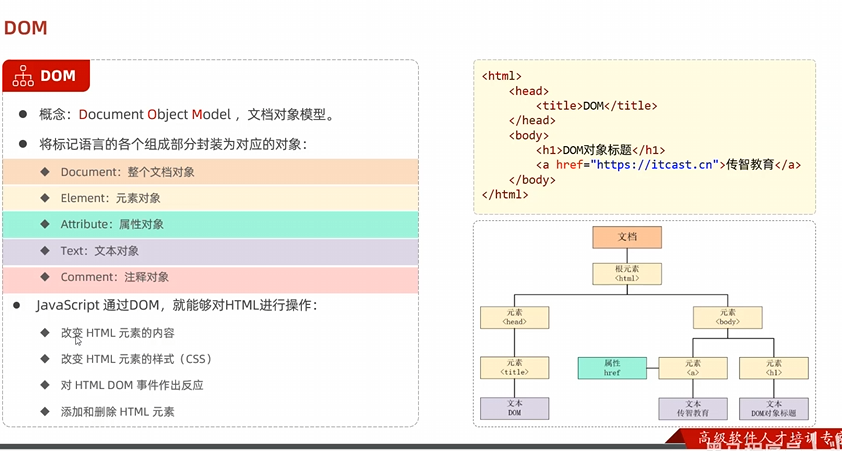Click the 改变 HTML 元素的样式 (CSS) item
The image size is (842, 451).
click(x=136, y=359)
